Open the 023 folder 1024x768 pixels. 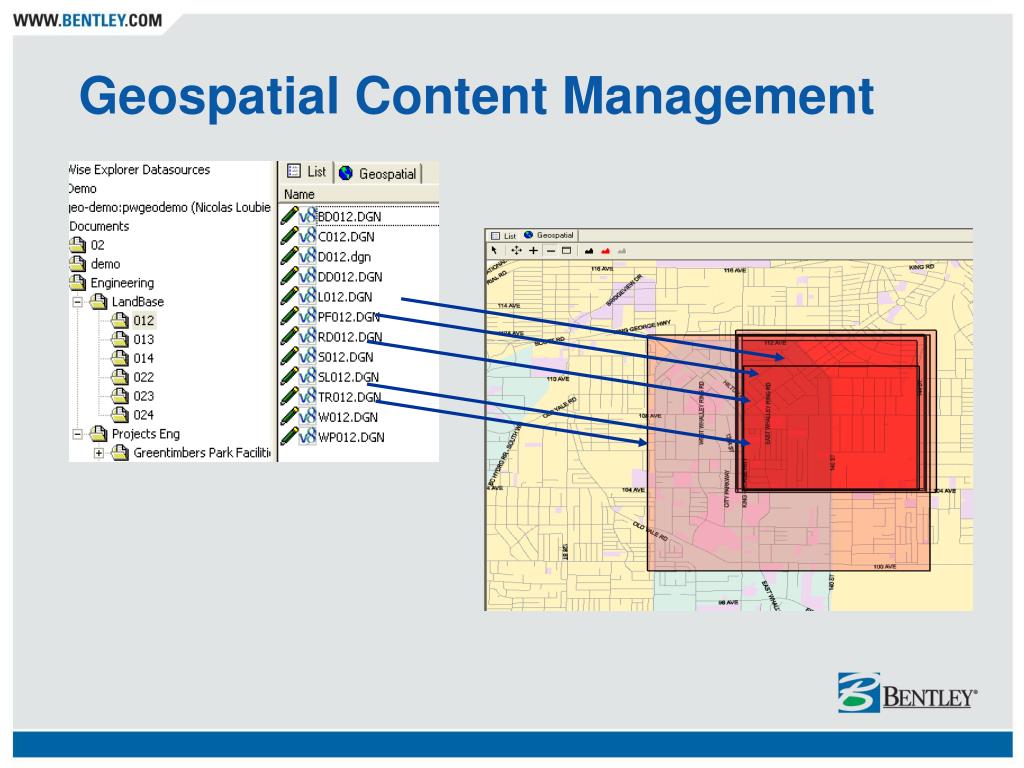(144, 396)
